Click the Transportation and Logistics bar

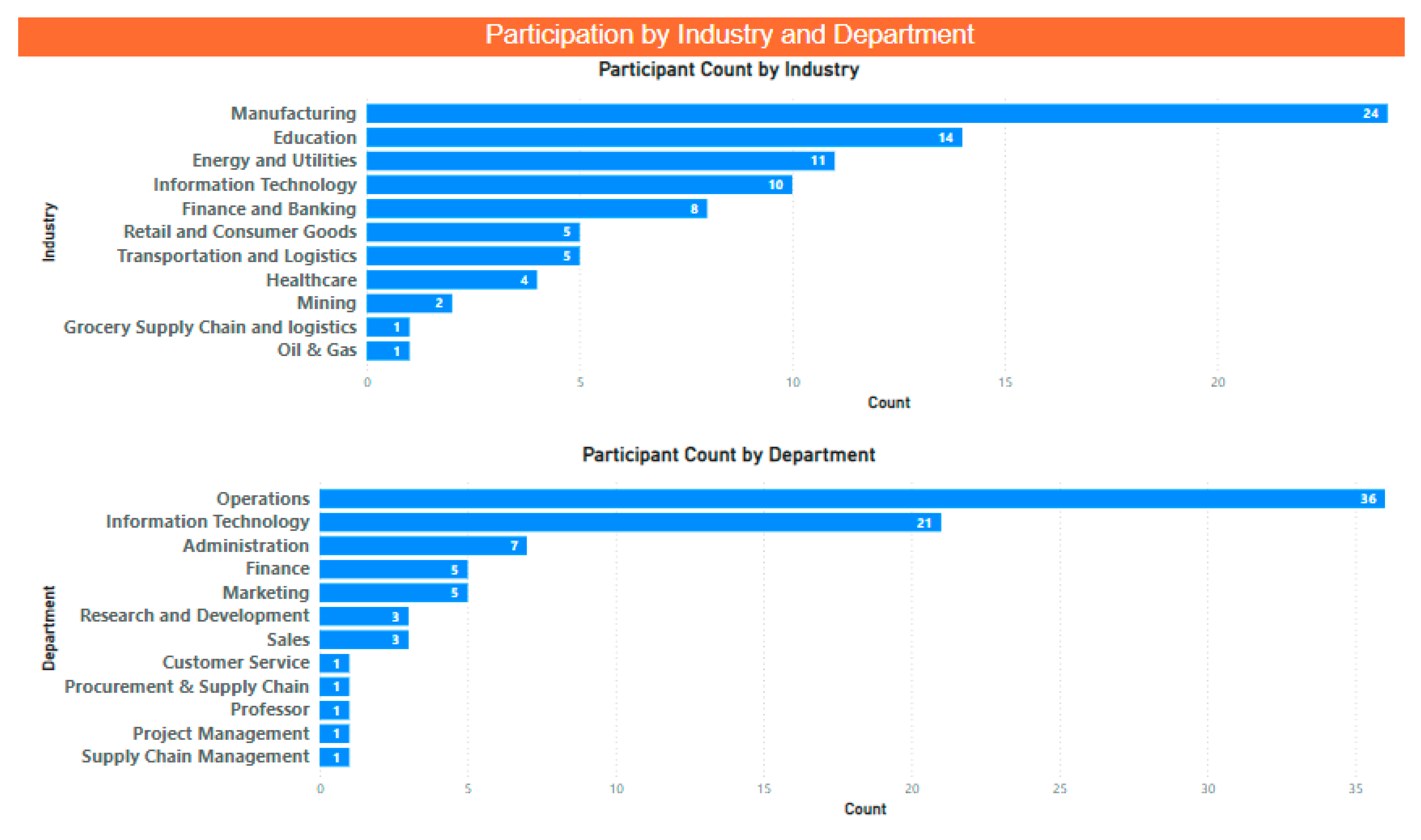tap(473, 256)
